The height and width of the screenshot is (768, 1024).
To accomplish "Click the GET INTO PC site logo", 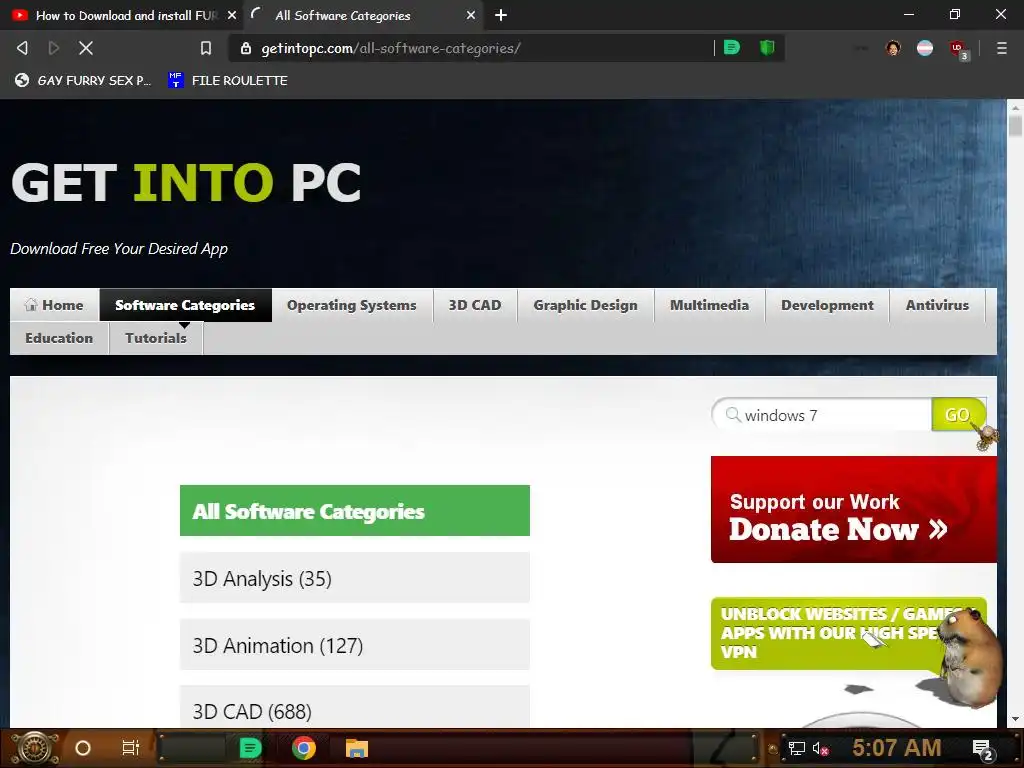I will (x=186, y=182).
